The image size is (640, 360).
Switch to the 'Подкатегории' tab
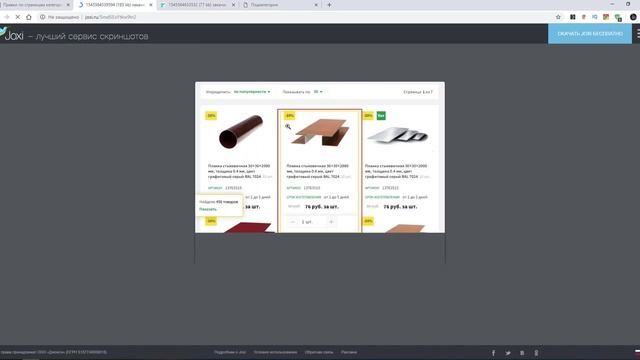click(x=280, y=5)
